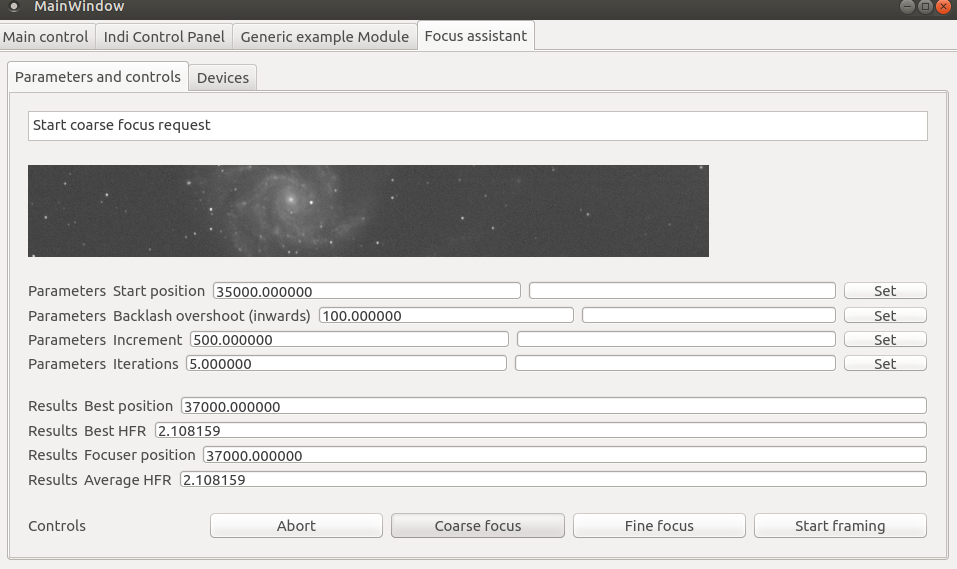Click the Start position value 35000.000000
957x569 pixels.
[367, 291]
